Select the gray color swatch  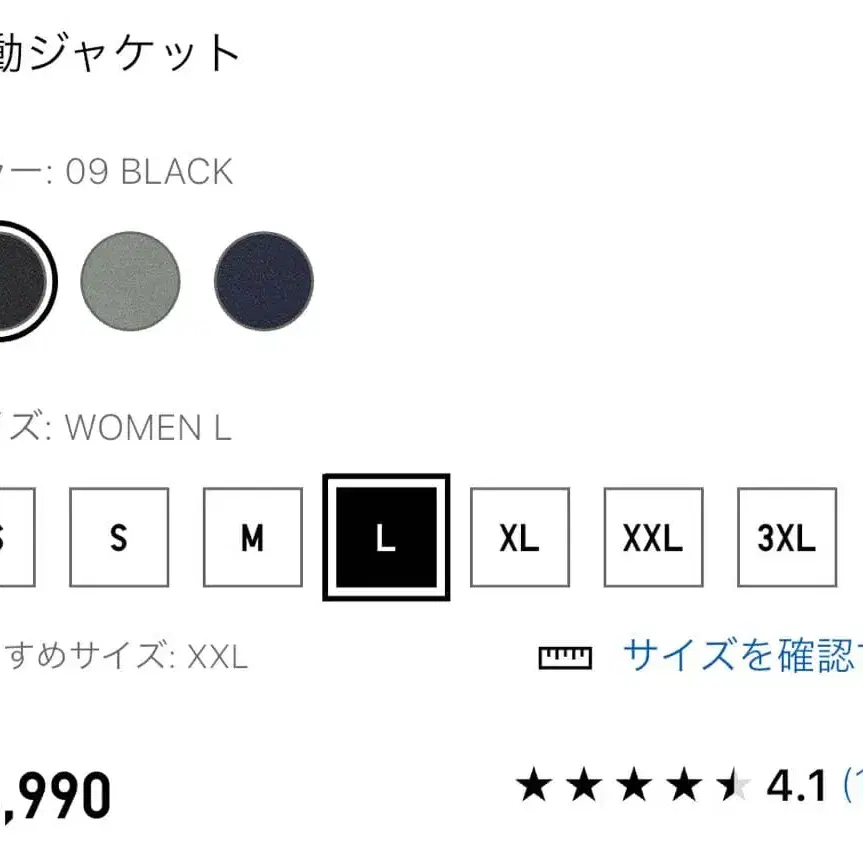[130, 280]
